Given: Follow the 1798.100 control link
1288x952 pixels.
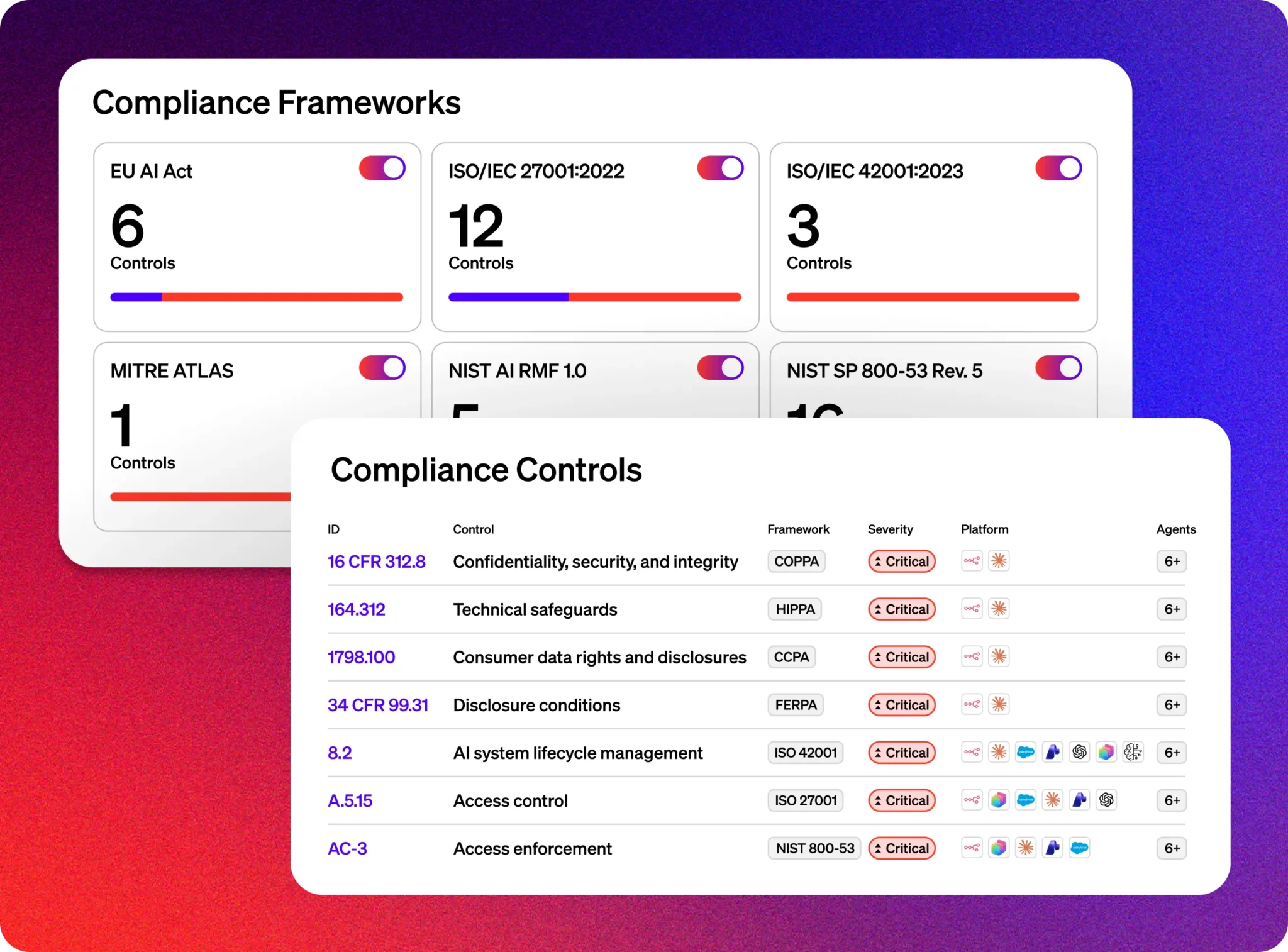Looking at the screenshot, I should [x=361, y=657].
